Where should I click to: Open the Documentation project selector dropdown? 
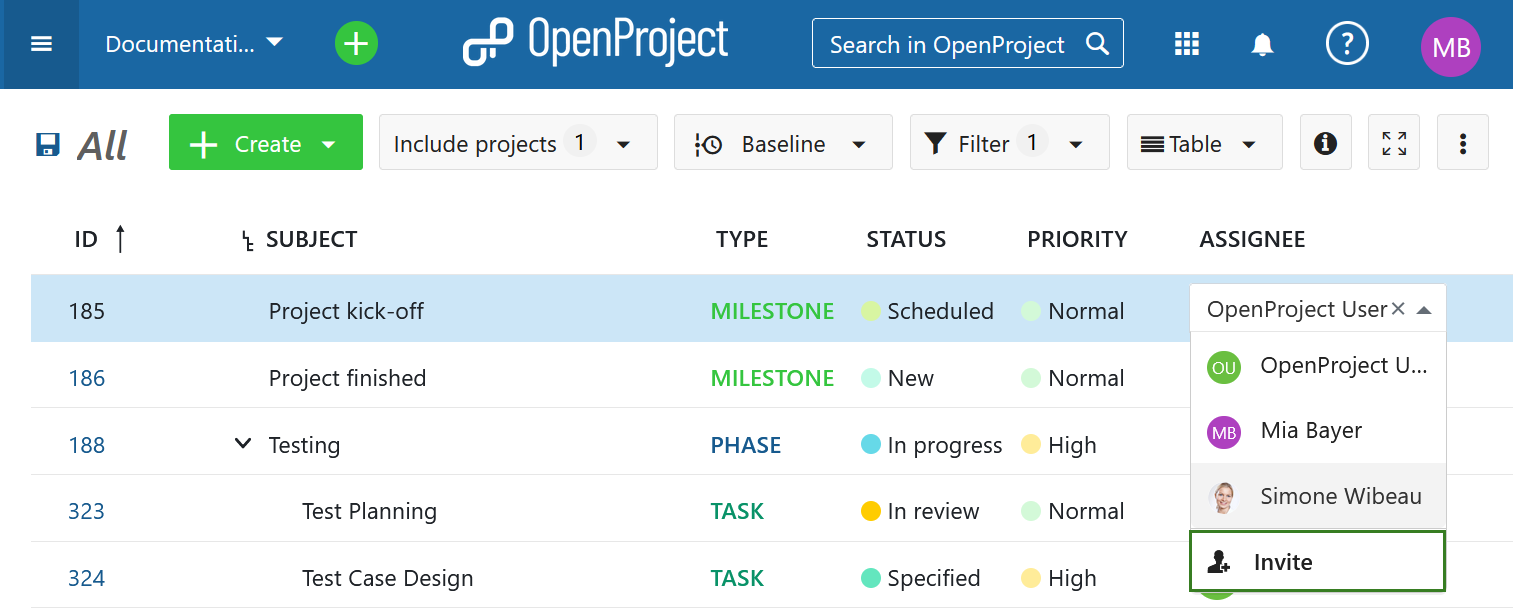(x=195, y=44)
